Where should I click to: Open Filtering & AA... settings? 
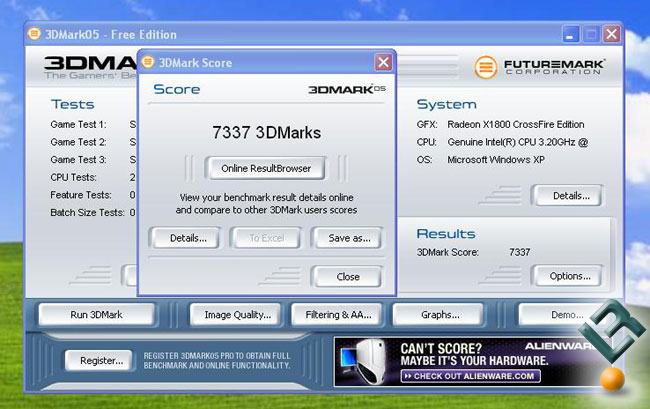tap(337, 315)
